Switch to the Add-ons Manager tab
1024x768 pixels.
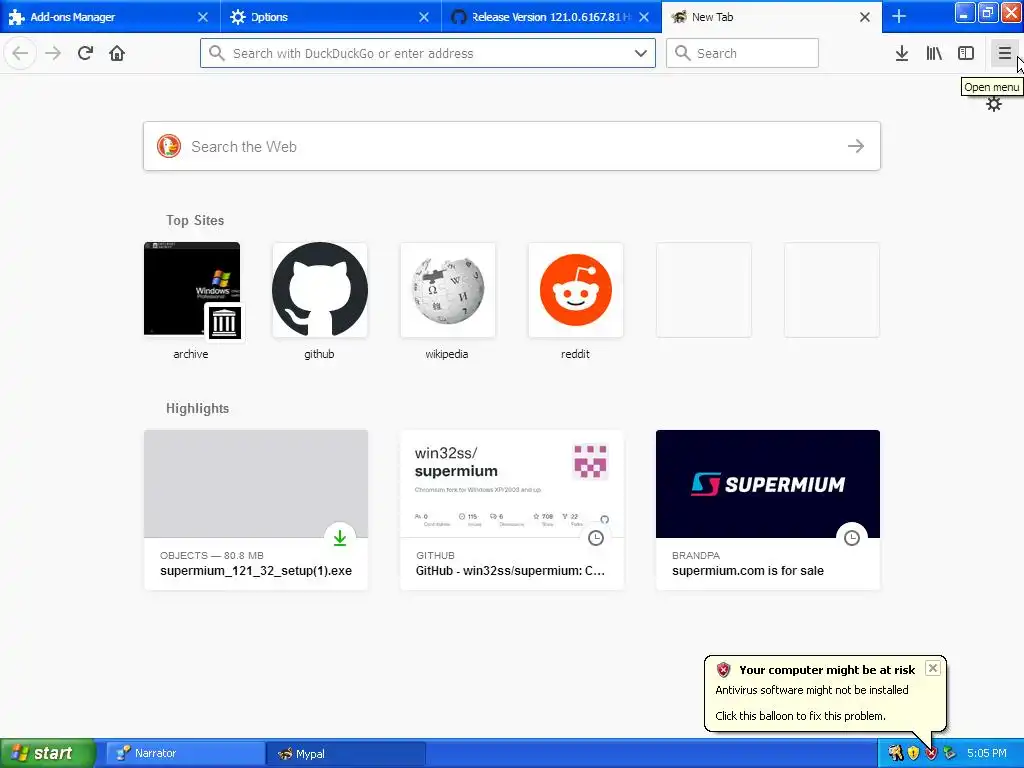tap(110, 17)
